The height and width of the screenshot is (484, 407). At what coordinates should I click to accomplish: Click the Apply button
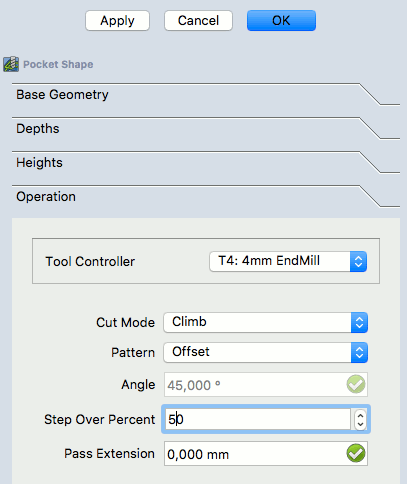[x=117, y=21]
